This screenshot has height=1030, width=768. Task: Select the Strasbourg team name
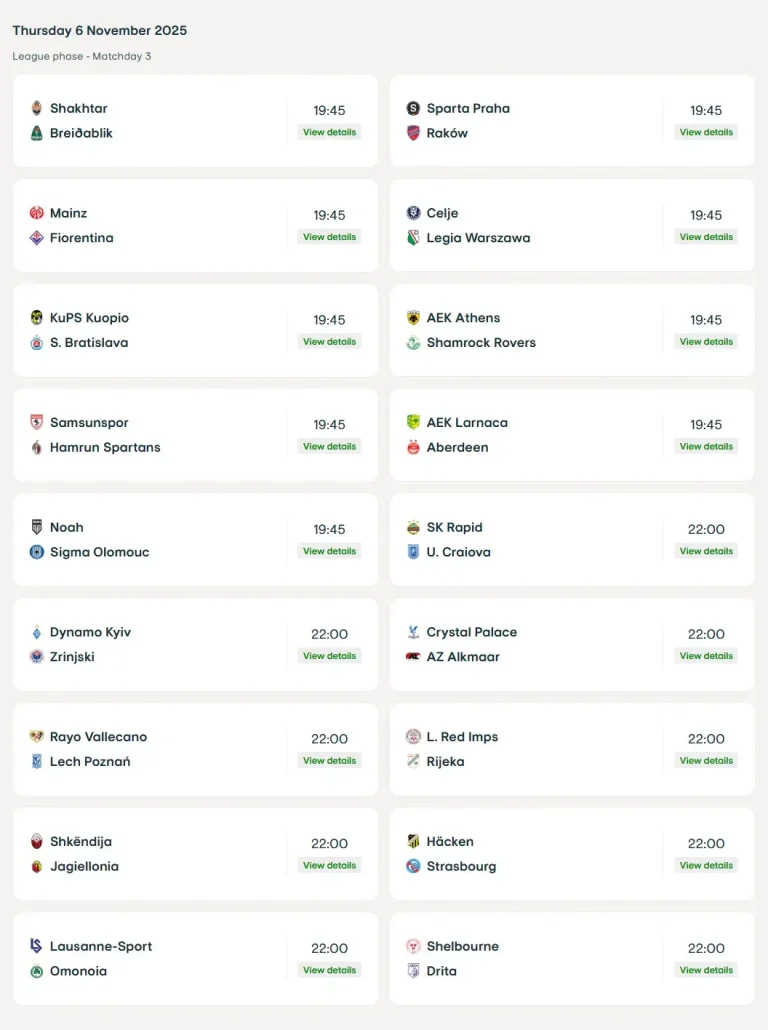coord(461,866)
